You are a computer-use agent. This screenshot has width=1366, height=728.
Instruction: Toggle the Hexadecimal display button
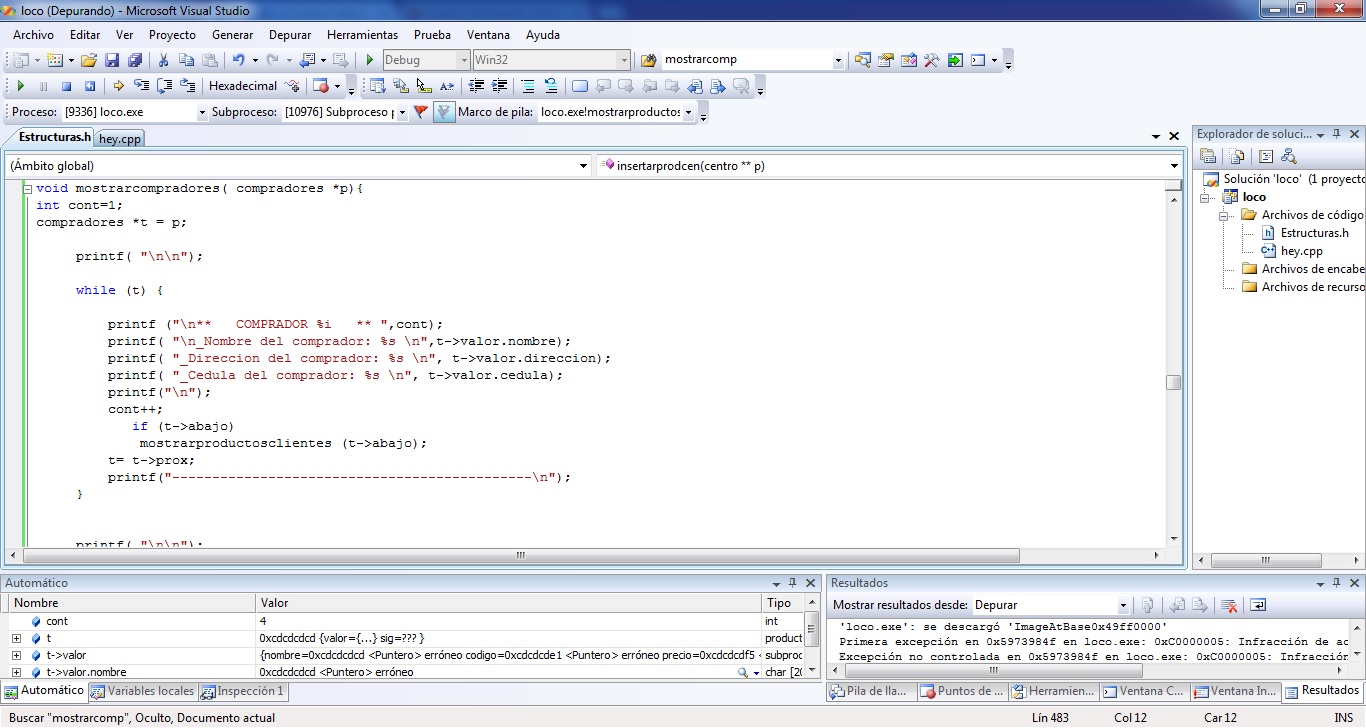pos(243,87)
